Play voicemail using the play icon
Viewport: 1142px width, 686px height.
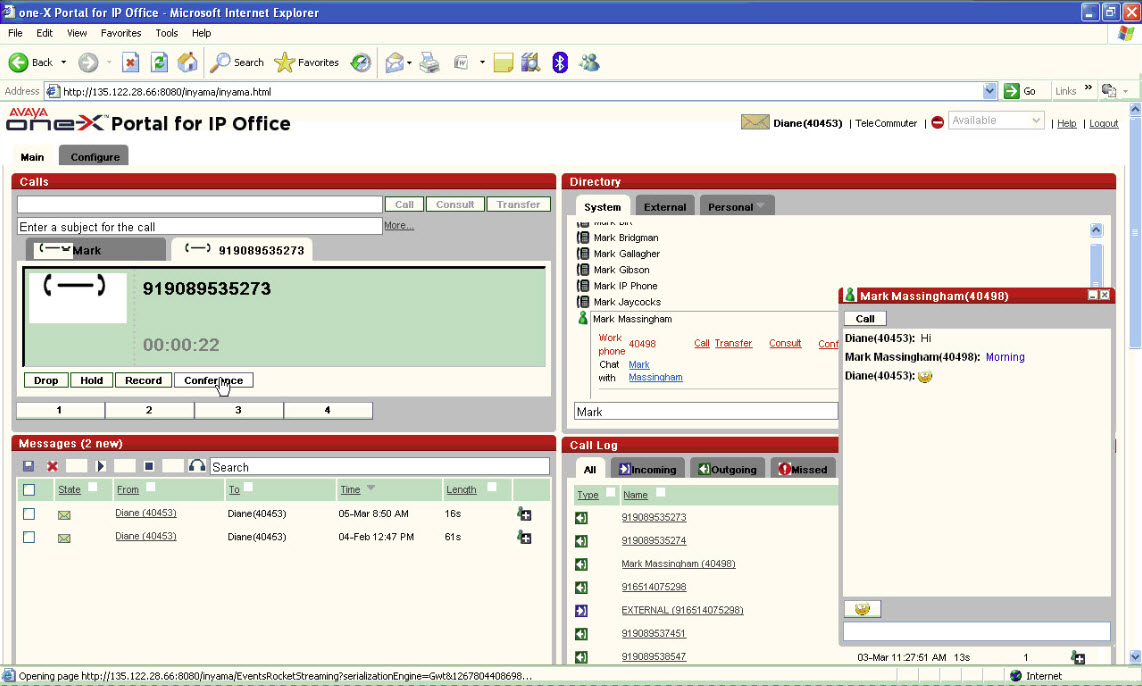point(100,467)
